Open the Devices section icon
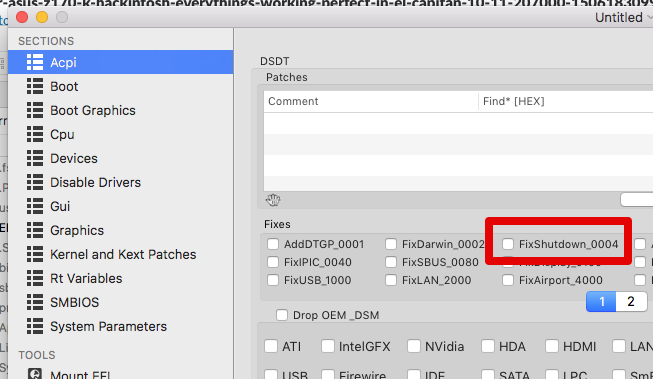This screenshot has height=379, width=653. [35, 158]
